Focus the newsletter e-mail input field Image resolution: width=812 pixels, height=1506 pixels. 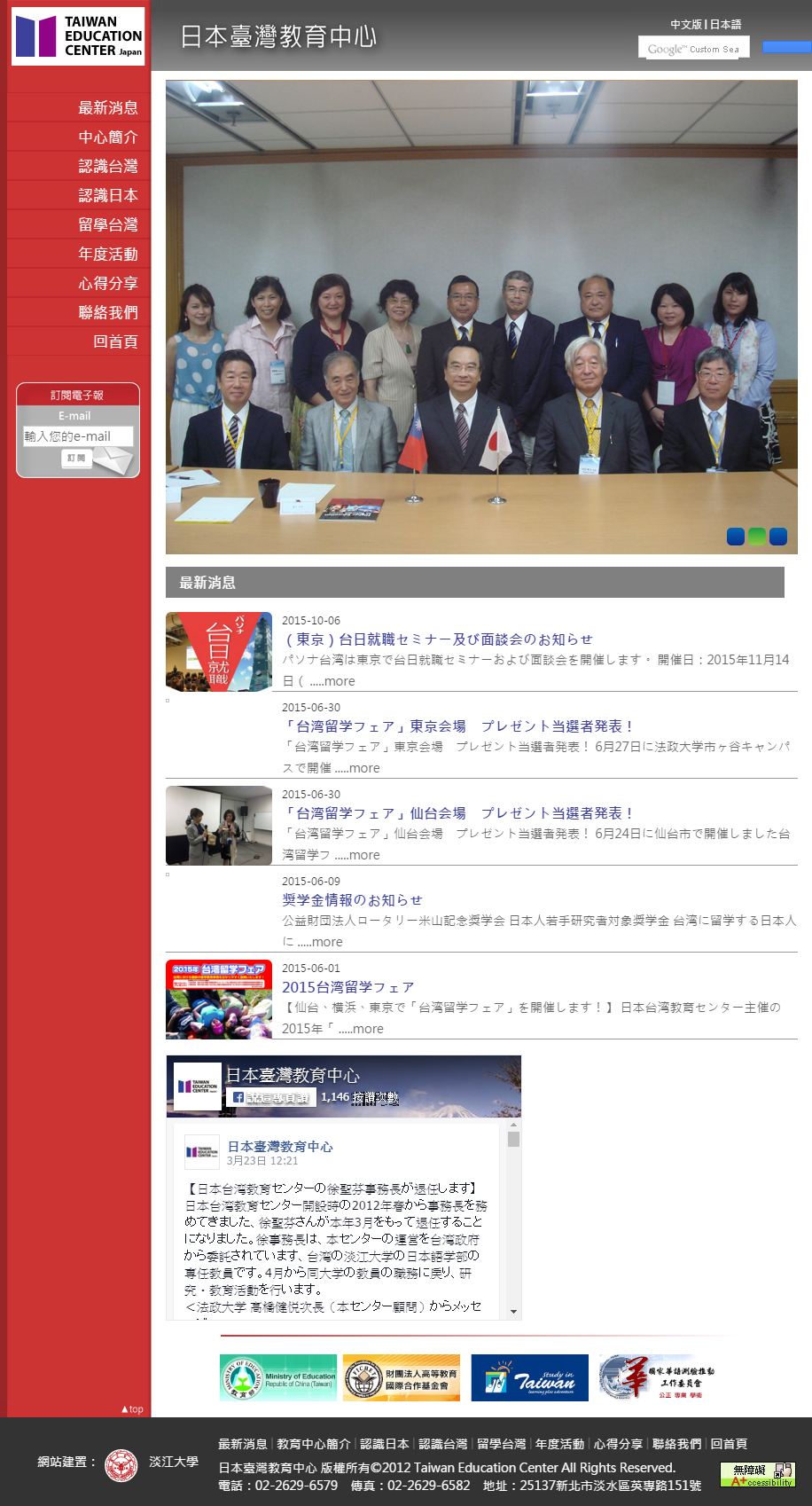tap(78, 436)
